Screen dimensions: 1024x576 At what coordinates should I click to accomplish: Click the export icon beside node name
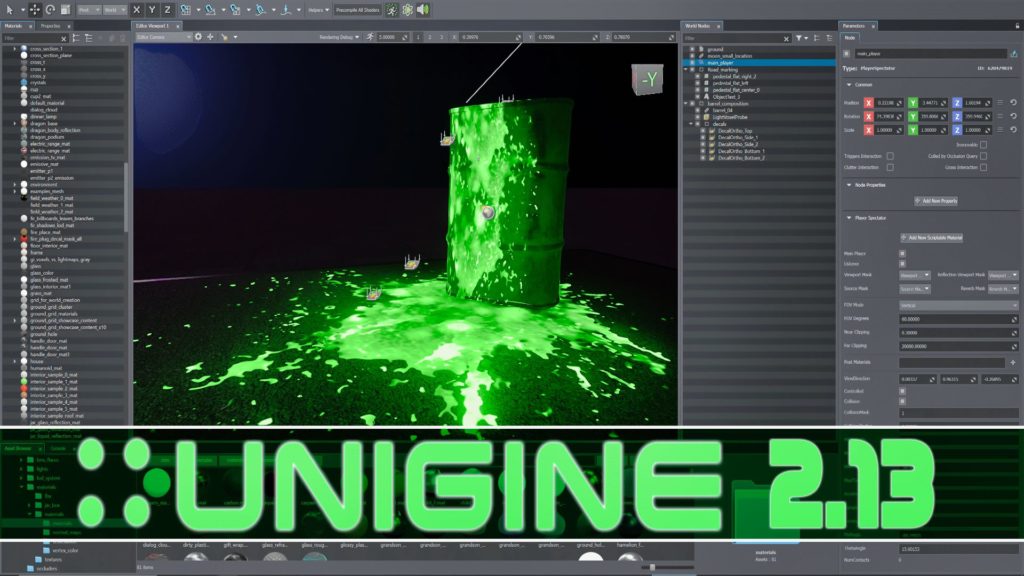pos(1014,54)
